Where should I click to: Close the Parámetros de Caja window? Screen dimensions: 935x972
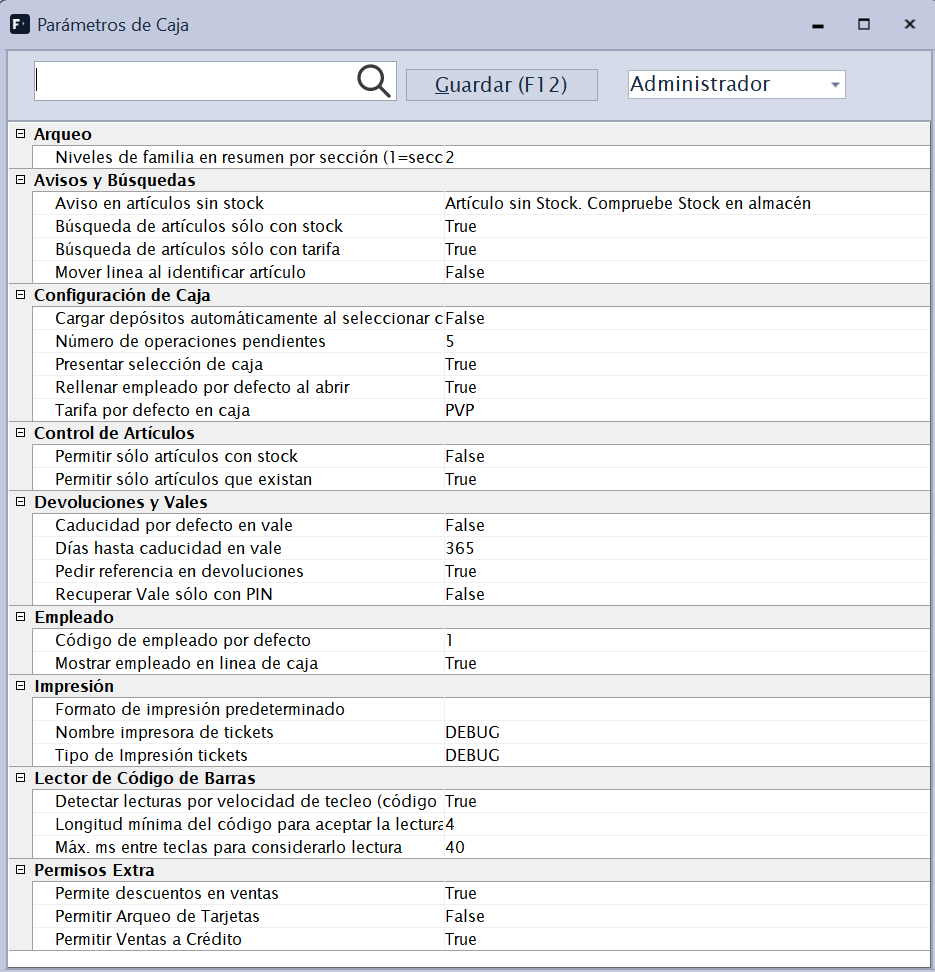tap(910, 25)
